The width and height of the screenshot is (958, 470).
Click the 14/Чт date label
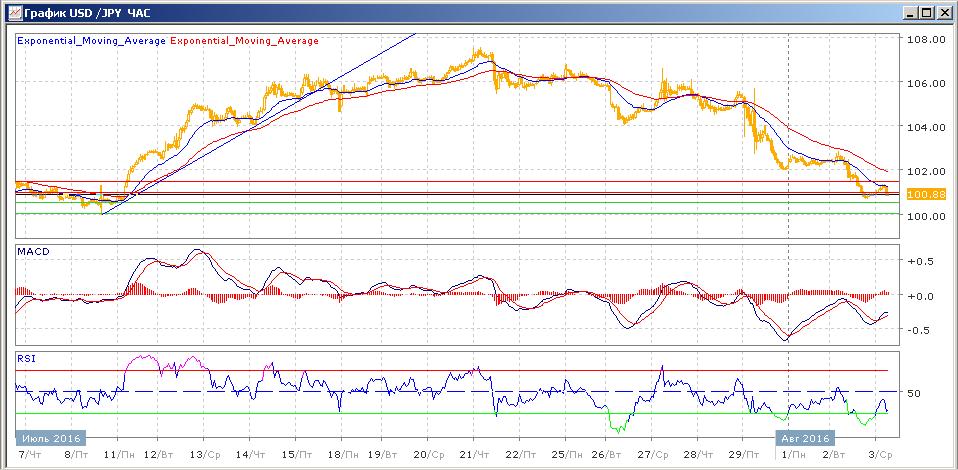(x=252, y=455)
